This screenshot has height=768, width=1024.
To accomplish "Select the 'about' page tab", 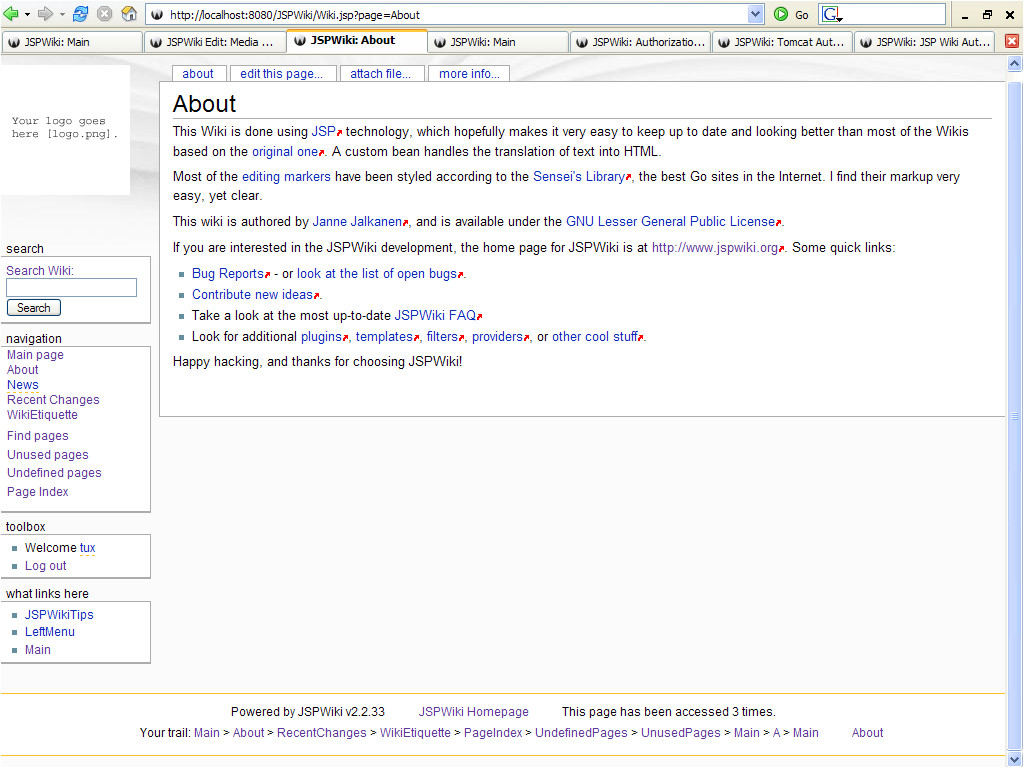I will pyautogui.click(x=198, y=74).
